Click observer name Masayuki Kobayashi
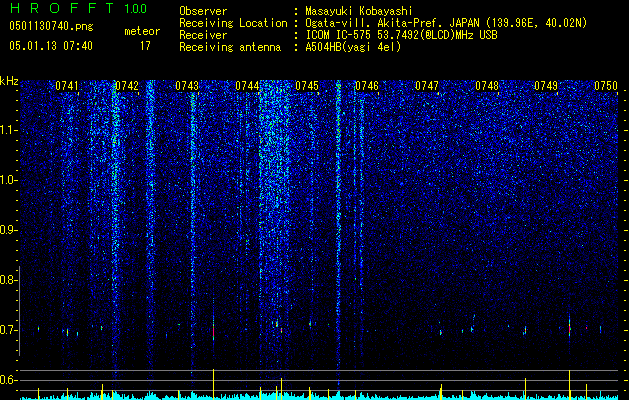The height and width of the screenshot is (400, 629). coord(359,11)
